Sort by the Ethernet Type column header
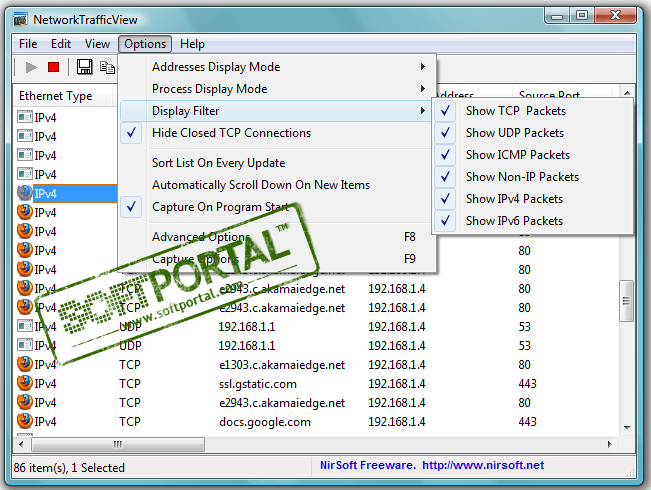This screenshot has width=651, height=490. click(63, 96)
